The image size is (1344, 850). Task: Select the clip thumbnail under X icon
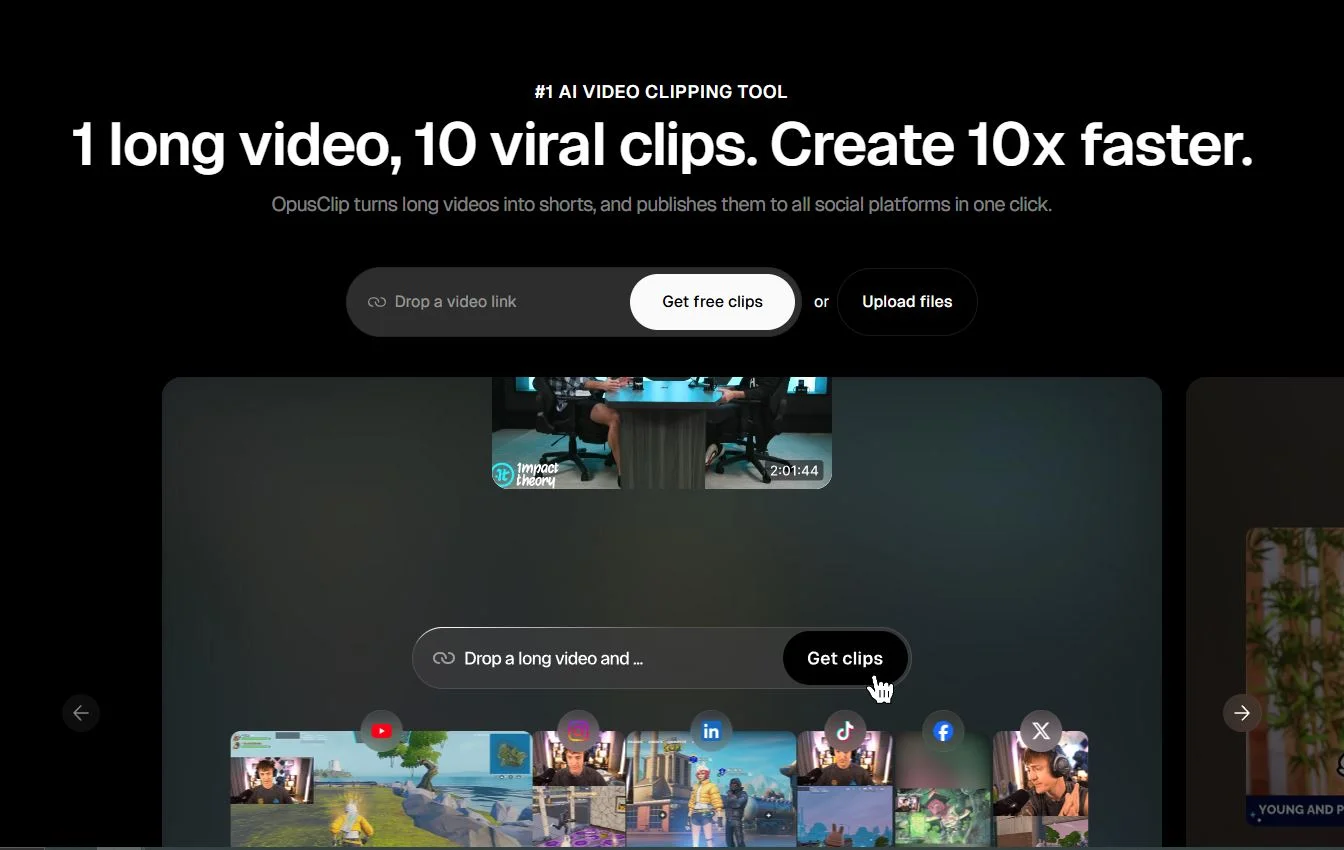pos(1040,790)
